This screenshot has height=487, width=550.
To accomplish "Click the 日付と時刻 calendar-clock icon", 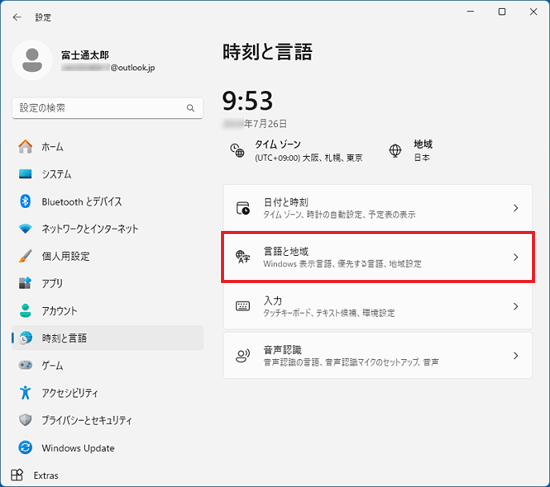I will 243,208.
